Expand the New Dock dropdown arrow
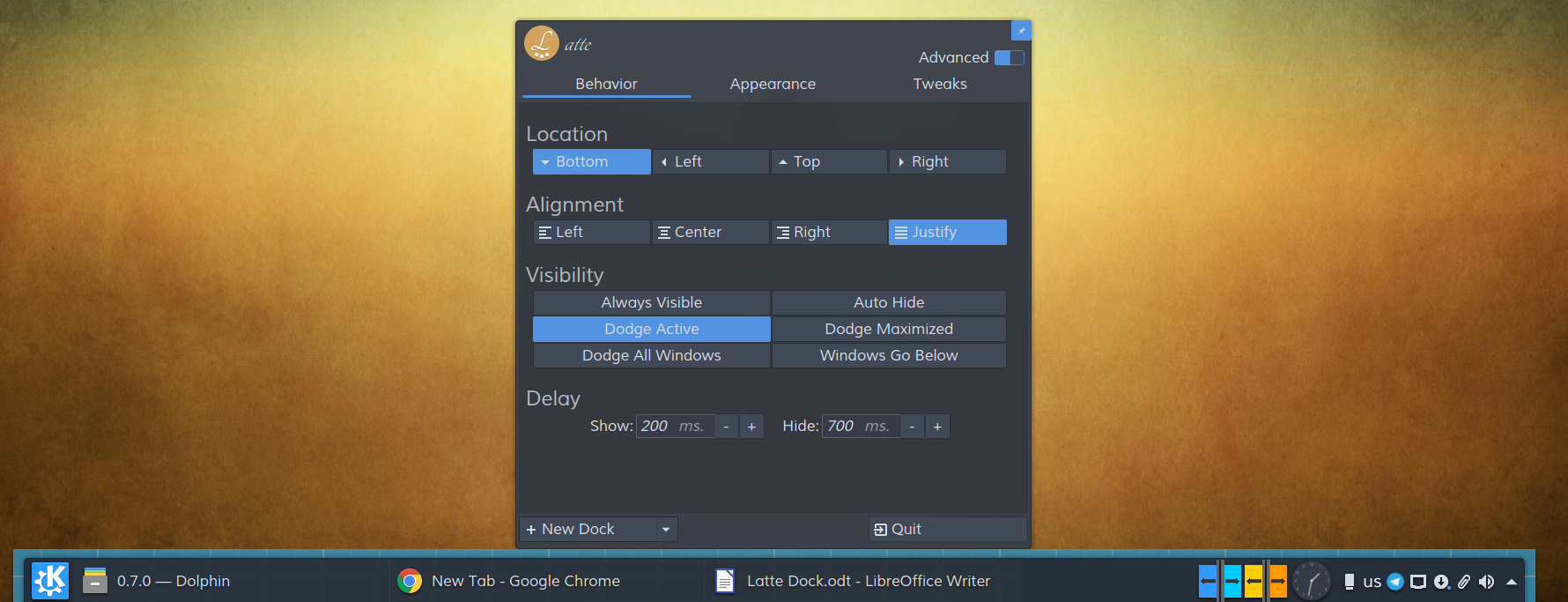The image size is (1568, 602). click(x=666, y=529)
